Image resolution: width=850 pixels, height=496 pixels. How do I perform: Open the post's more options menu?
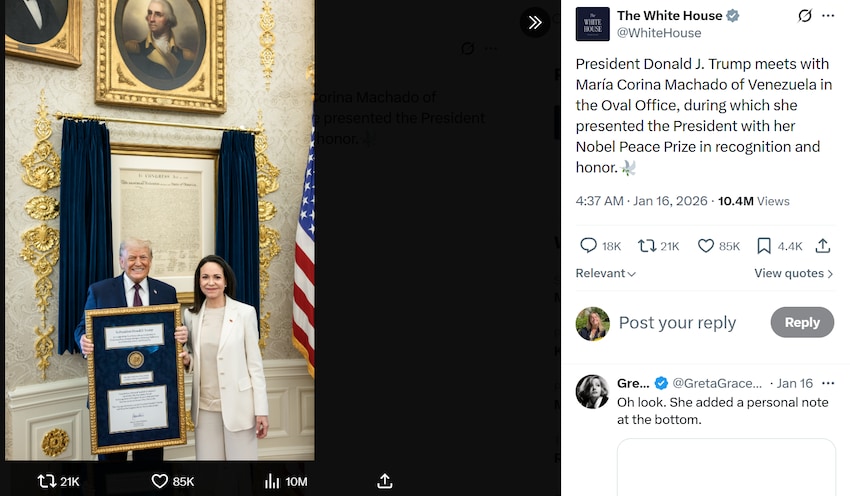pos(828,16)
